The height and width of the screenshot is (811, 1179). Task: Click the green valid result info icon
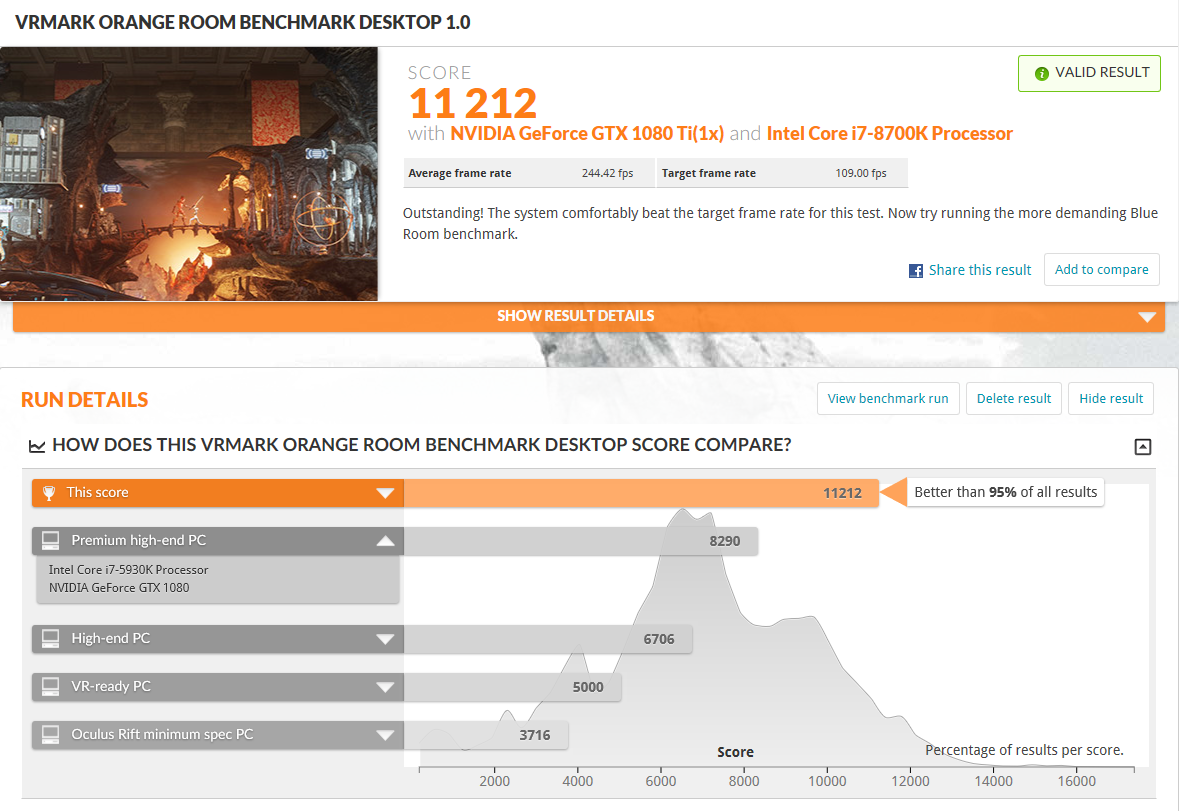click(1041, 74)
